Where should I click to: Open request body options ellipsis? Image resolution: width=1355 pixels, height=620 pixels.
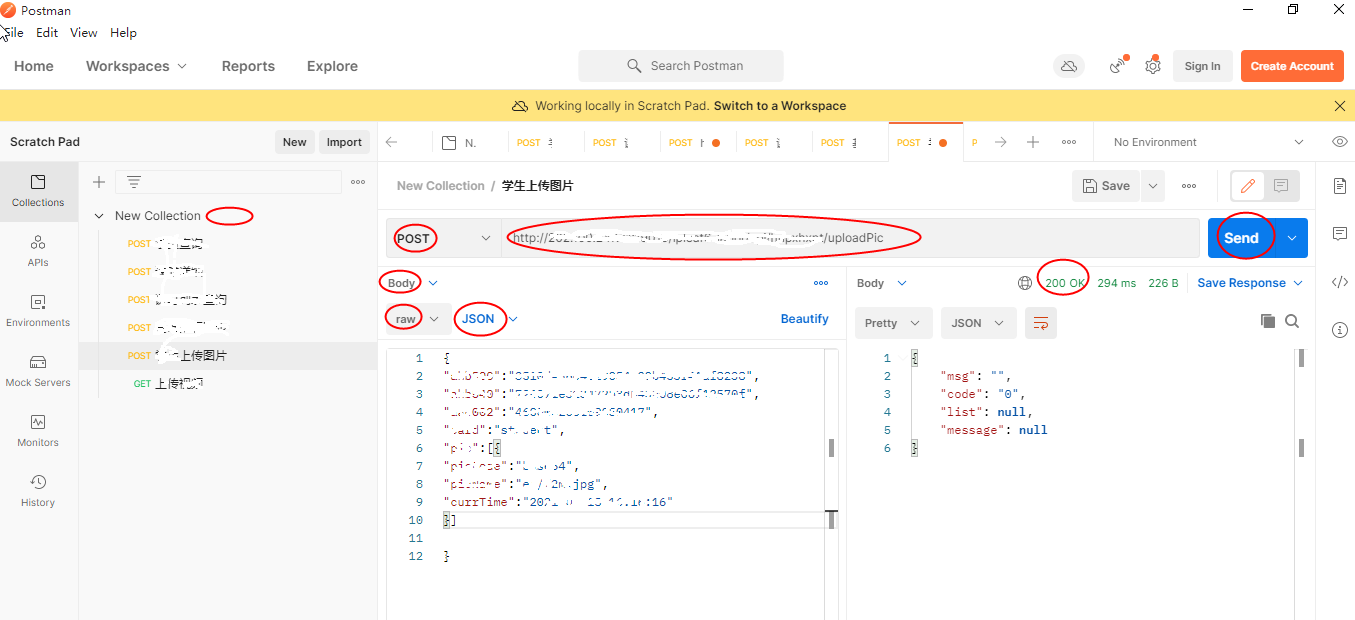821,283
